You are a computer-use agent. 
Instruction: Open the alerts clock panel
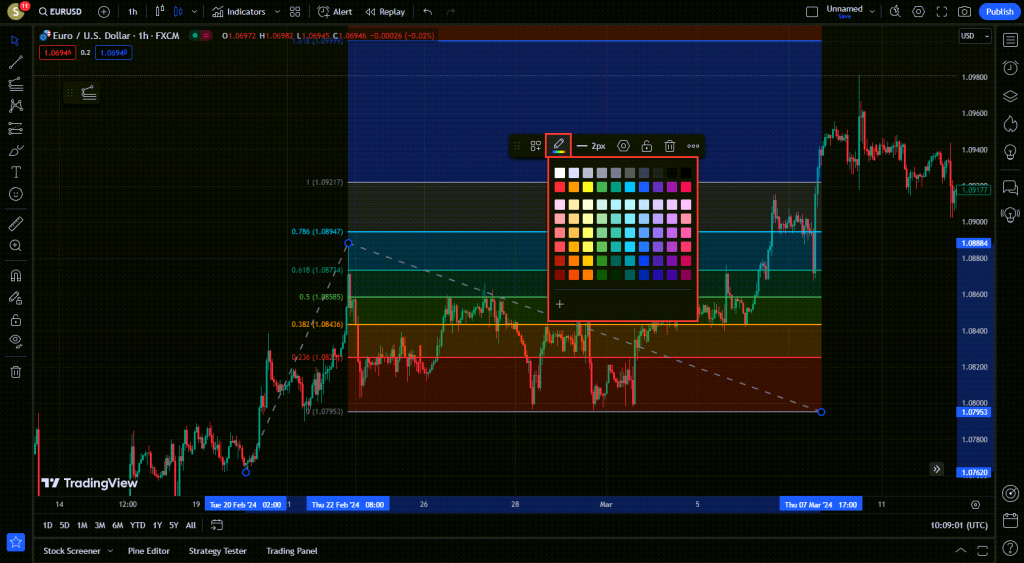1010,67
